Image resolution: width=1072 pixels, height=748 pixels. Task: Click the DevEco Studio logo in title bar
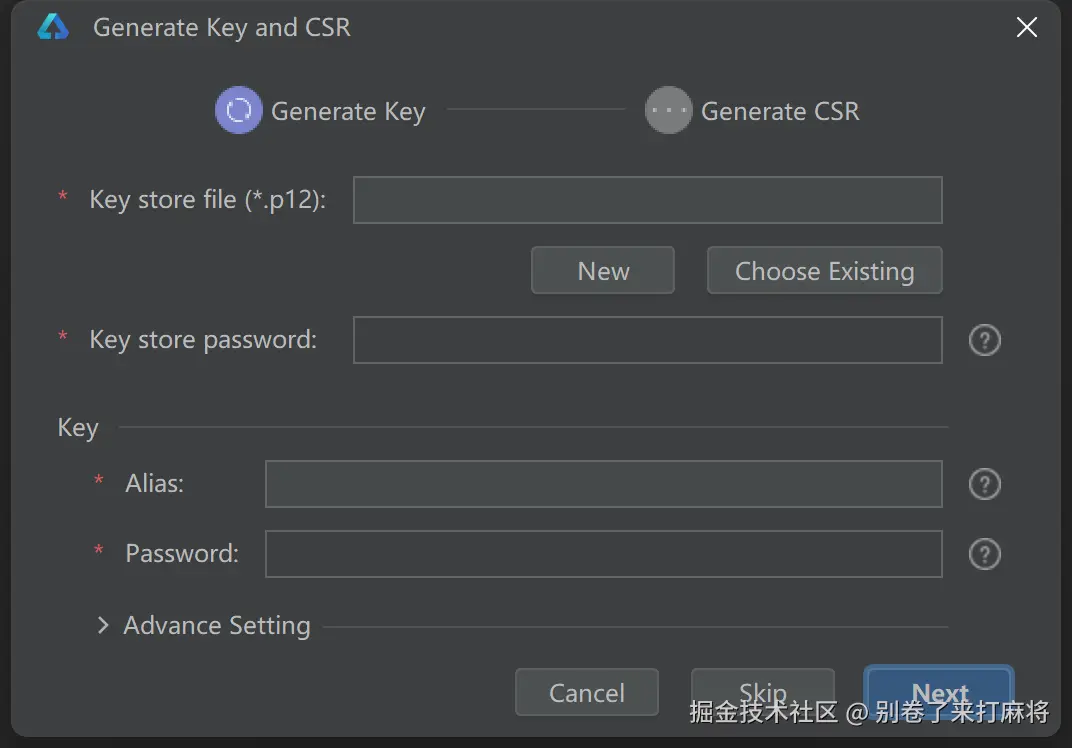(53, 28)
